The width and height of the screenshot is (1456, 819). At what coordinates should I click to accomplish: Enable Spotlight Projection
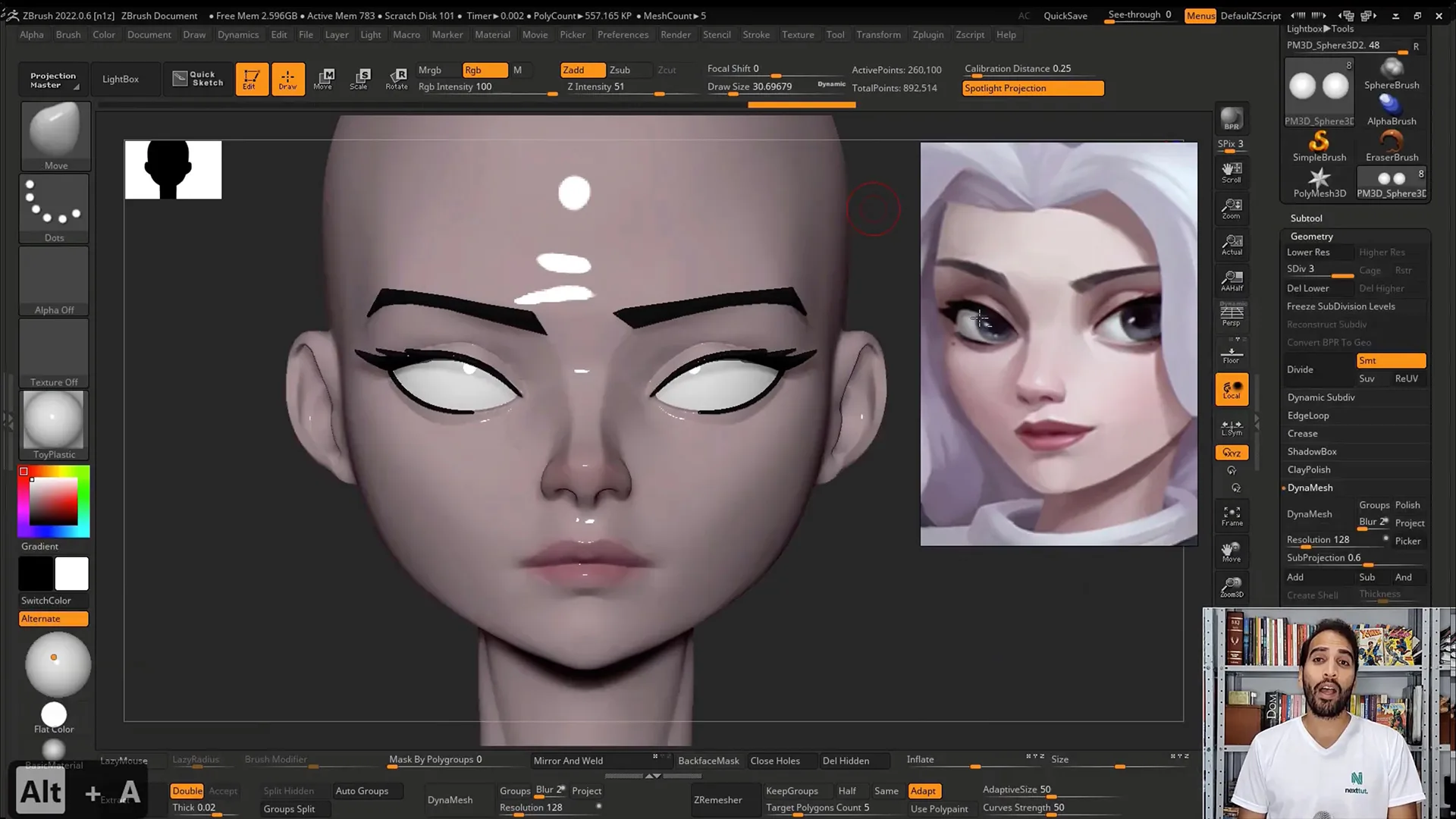[x=1033, y=88]
